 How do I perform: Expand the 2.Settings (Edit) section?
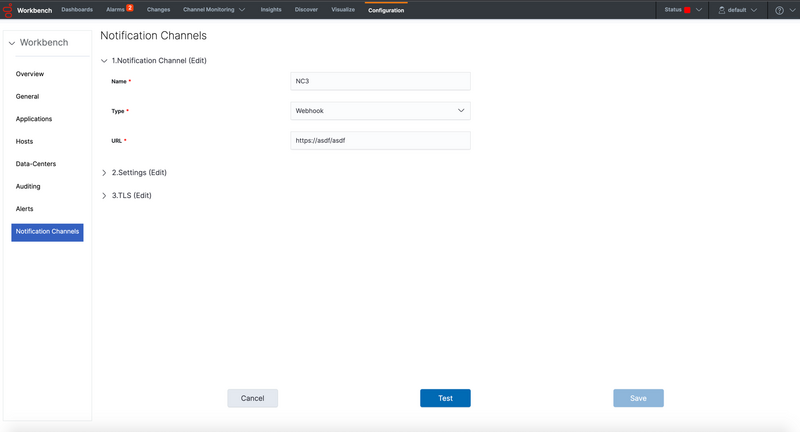(104, 173)
